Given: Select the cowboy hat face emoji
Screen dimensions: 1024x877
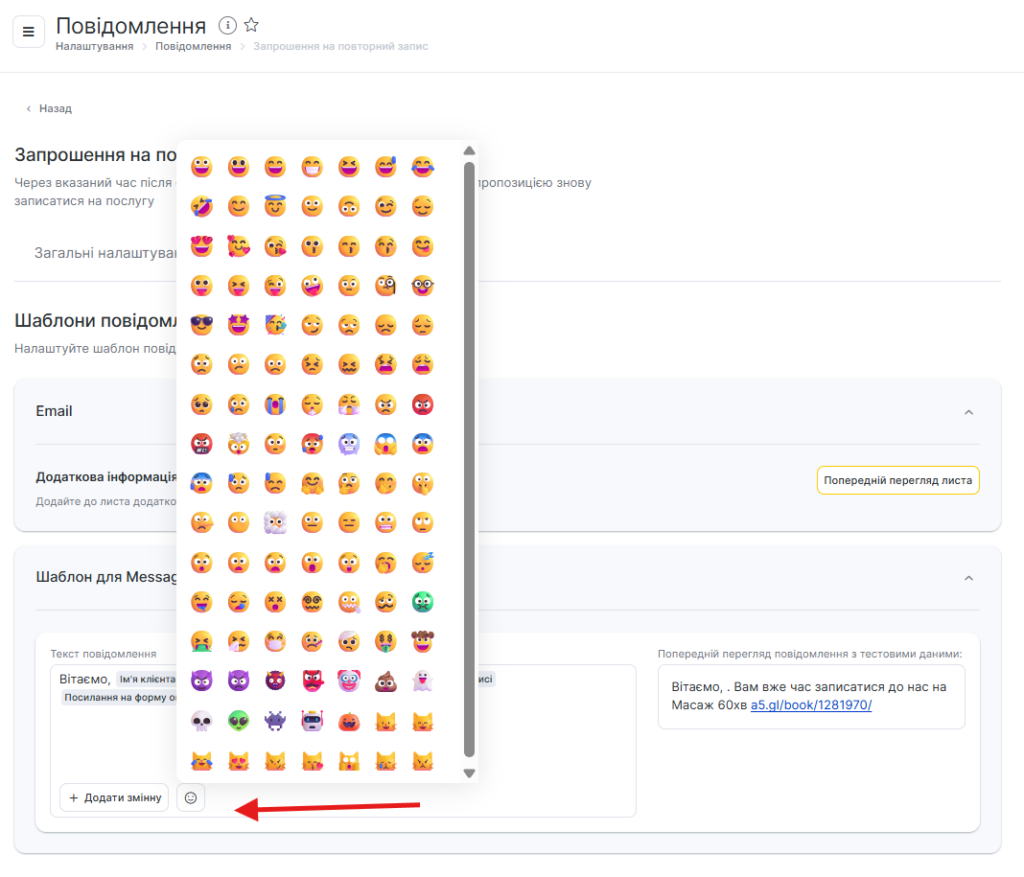Looking at the screenshot, I should 422,642.
